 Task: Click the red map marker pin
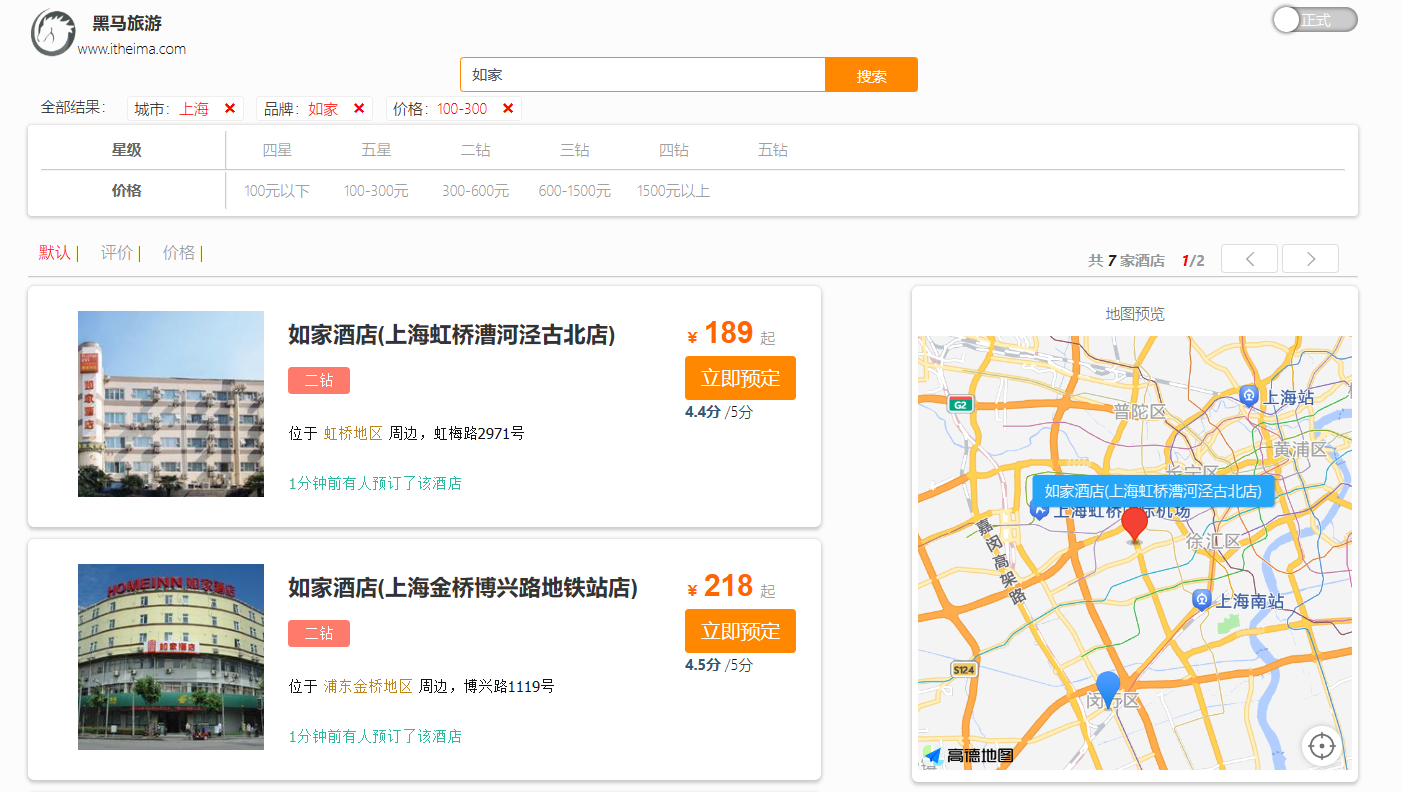click(1134, 524)
